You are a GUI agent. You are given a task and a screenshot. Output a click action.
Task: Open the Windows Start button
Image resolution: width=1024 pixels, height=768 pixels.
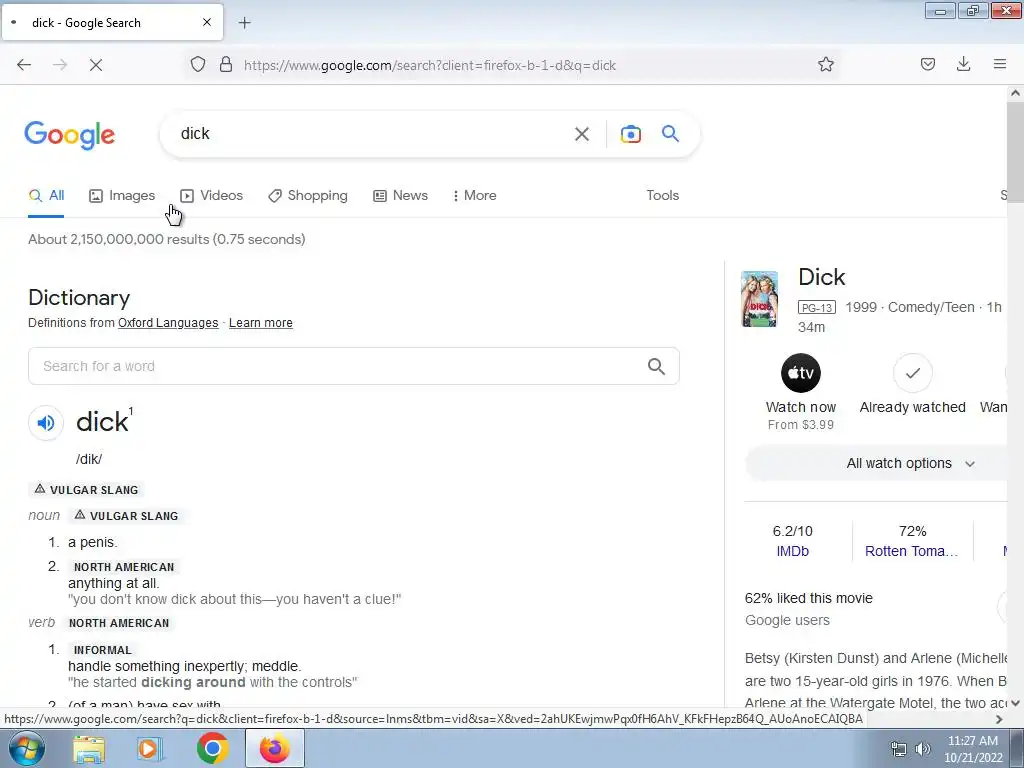point(26,748)
